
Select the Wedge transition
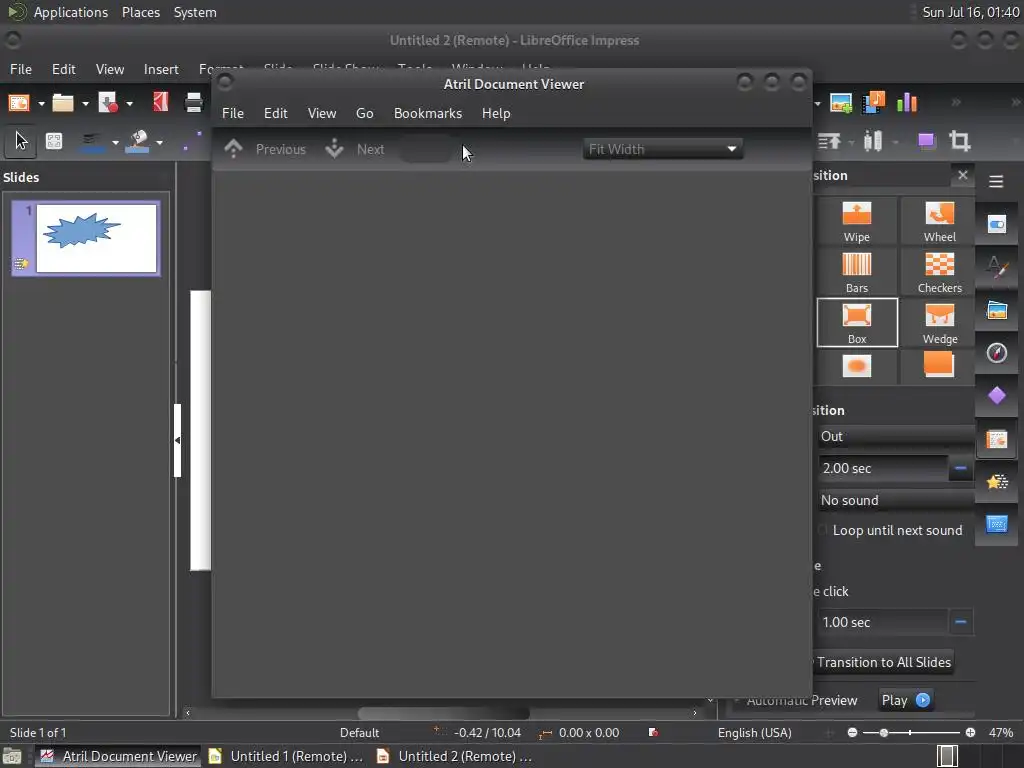(x=939, y=324)
